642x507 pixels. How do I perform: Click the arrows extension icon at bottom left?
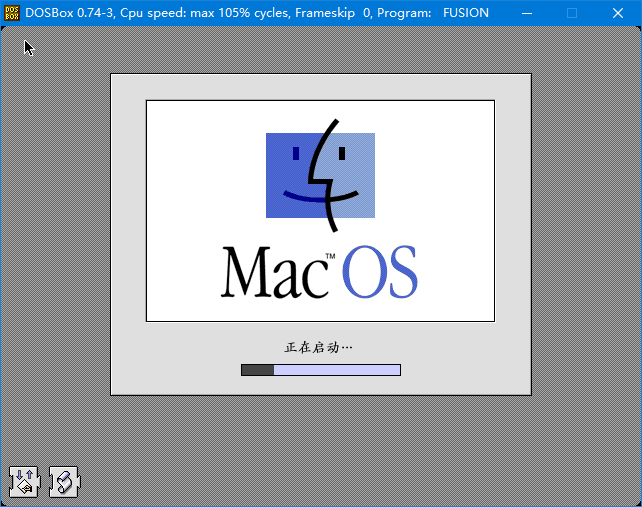coord(25,482)
